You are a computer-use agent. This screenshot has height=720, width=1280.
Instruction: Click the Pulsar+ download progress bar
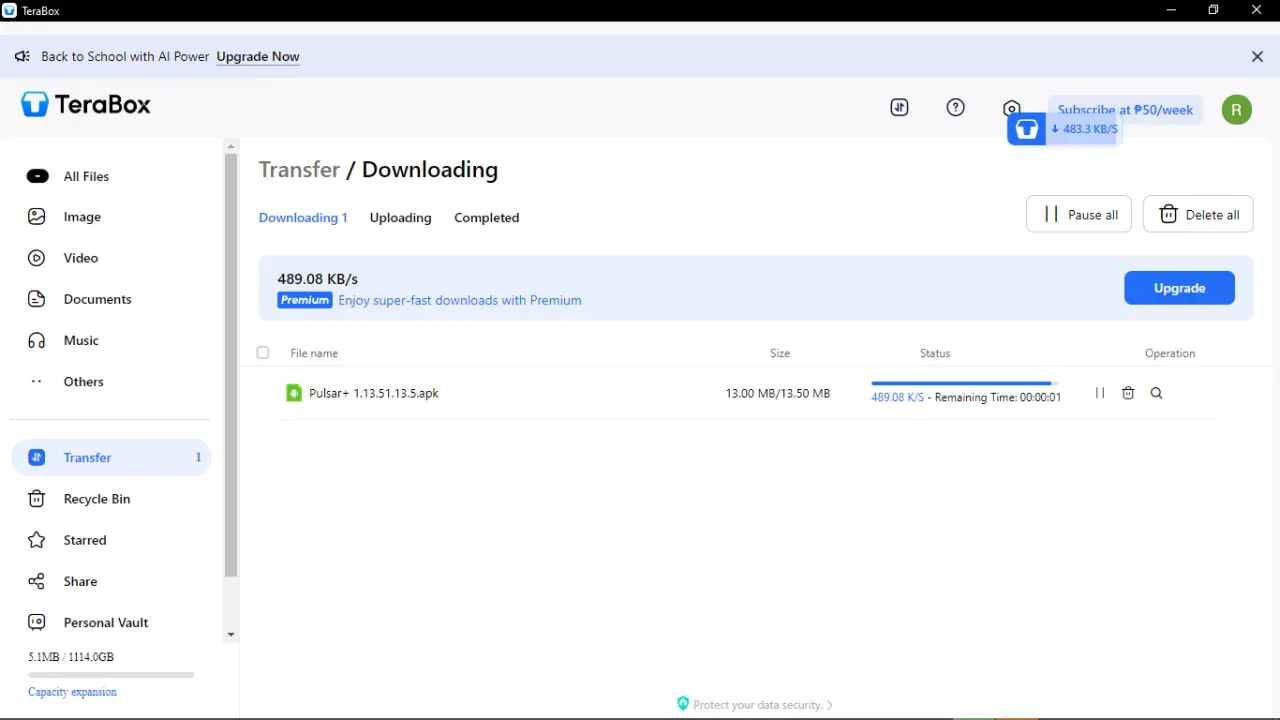point(964,383)
